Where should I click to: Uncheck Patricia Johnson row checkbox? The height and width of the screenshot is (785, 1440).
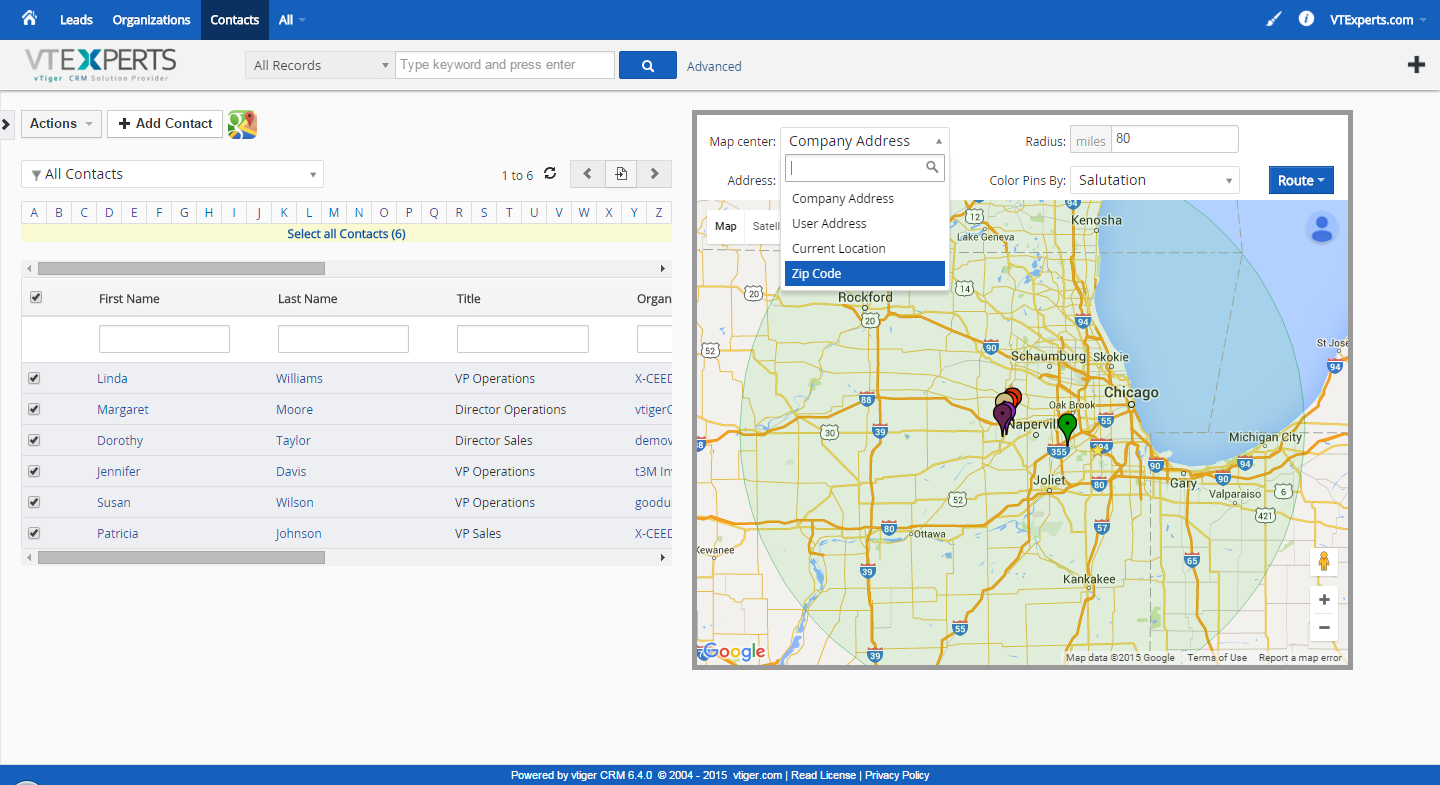[x=35, y=533]
